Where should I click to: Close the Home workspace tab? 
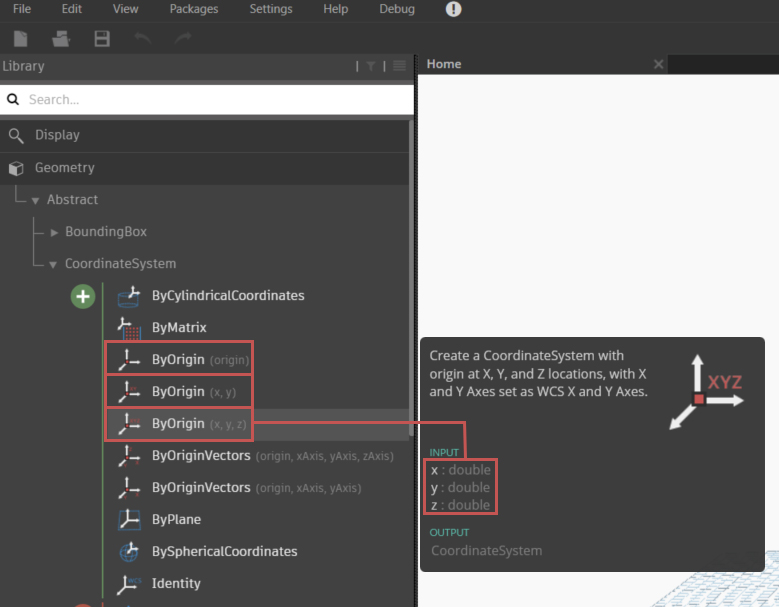click(658, 64)
